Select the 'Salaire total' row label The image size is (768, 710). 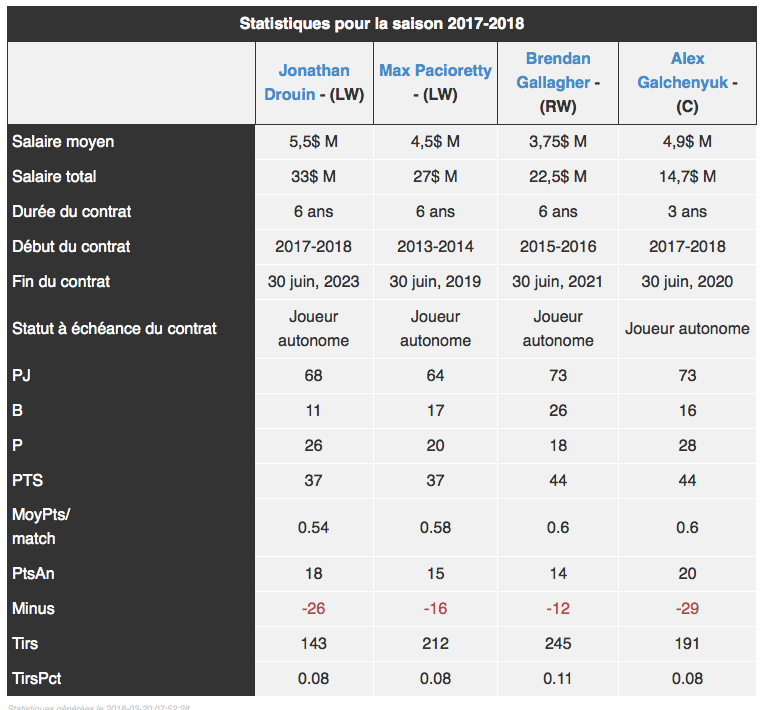click(x=54, y=176)
